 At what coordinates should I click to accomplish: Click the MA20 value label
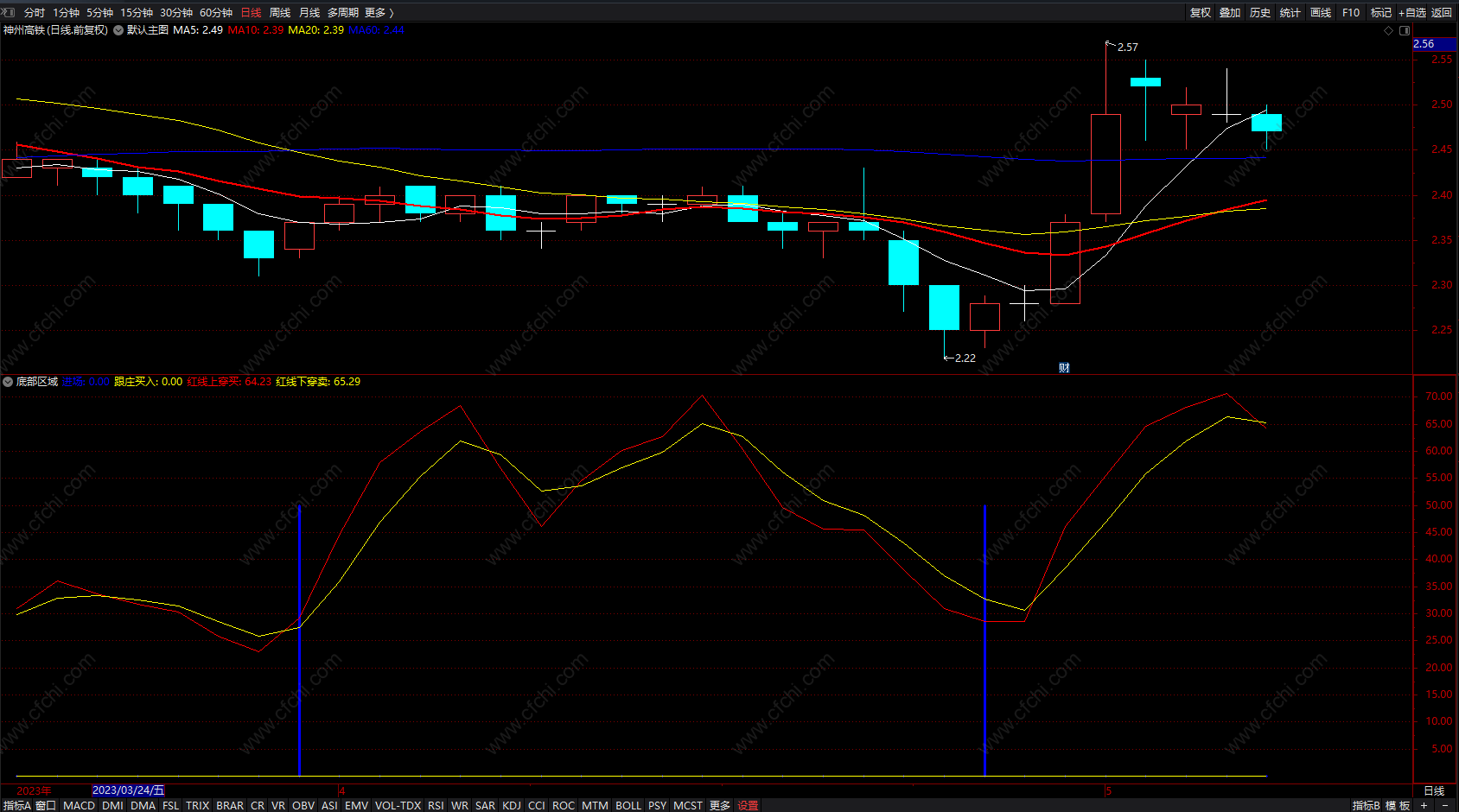coord(315,30)
